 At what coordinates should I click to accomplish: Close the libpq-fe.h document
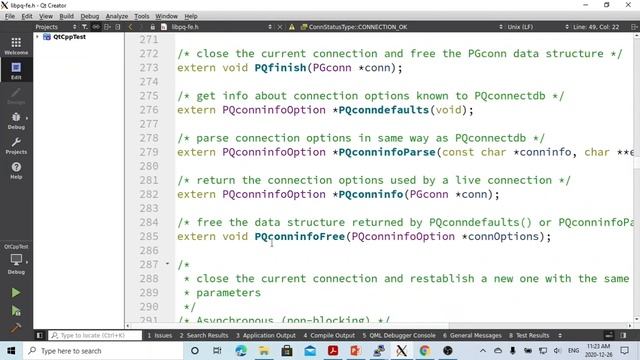point(280,27)
